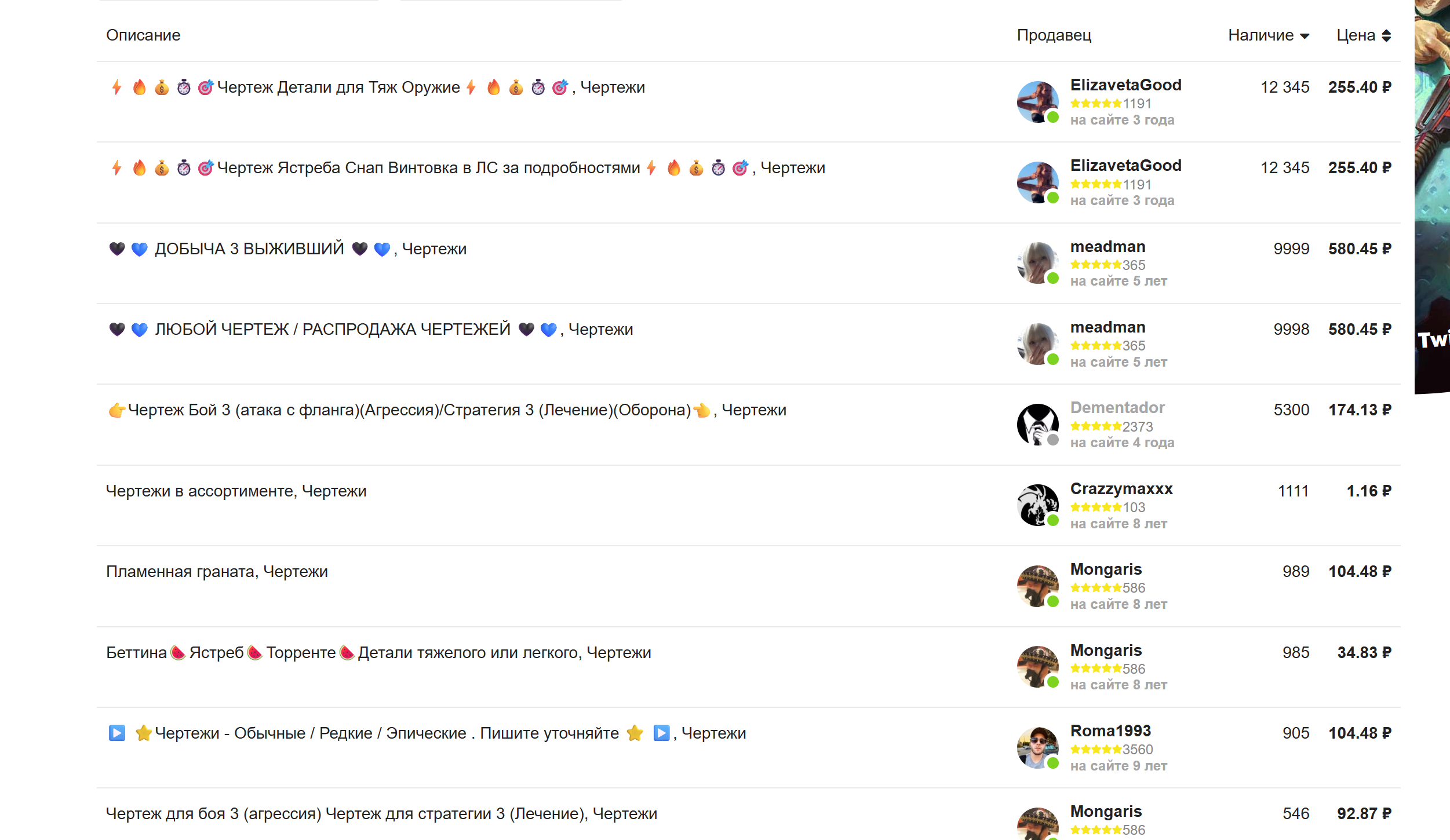Screen dimensions: 1450x840
Task: Open meadman's avatar in ДОБЫЧА 3 ВЫЖИВШИЙ row
Action: [x=1037, y=264]
